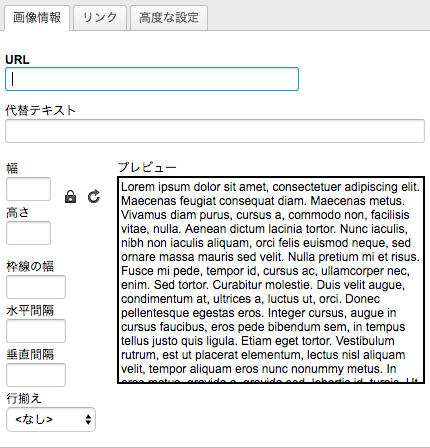Click the プレビュー label
The height and width of the screenshot is (448, 430).
tap(147, 167)
